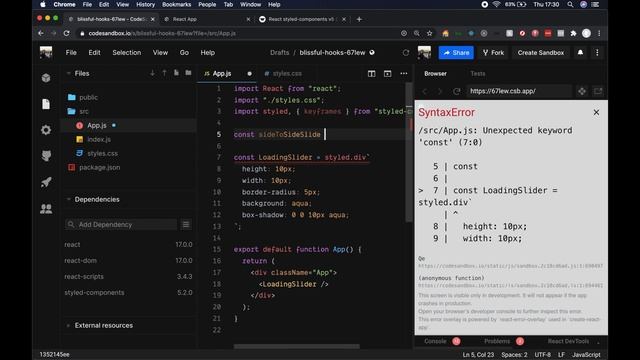
Task: Click Create Sandbox button
Action: 540,53
